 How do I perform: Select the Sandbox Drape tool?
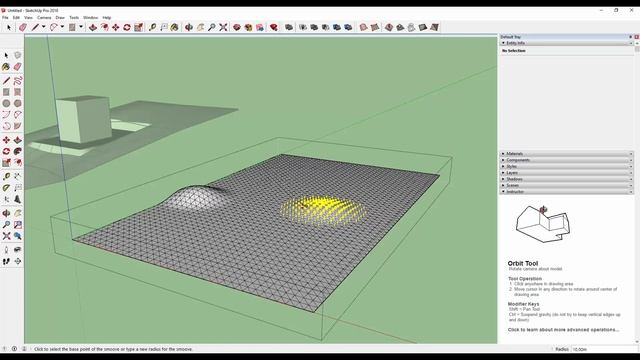(411, 27)
